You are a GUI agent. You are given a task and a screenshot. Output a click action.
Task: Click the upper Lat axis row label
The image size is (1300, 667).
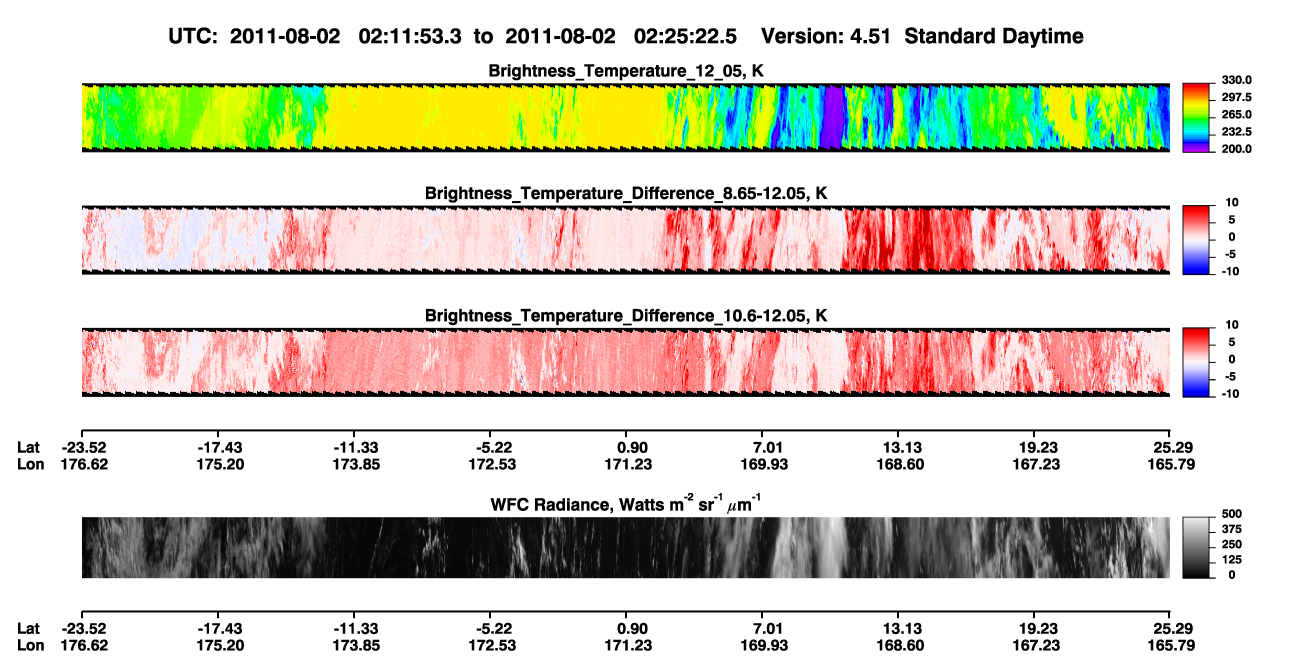(x=28, y=447)
